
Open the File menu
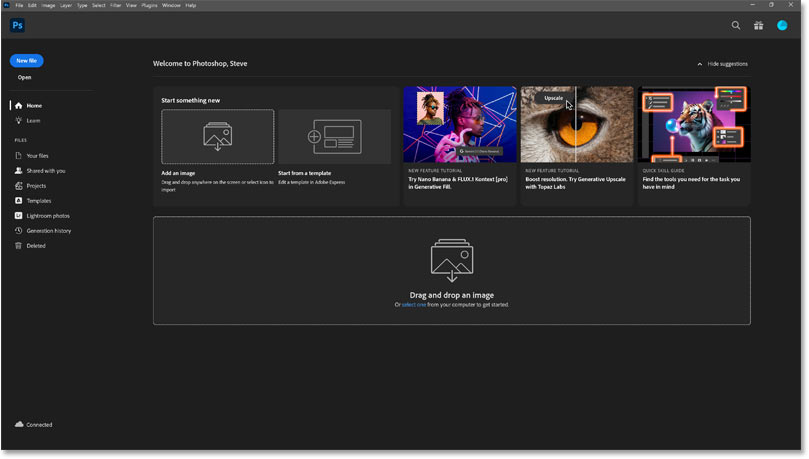click(19, 5)
